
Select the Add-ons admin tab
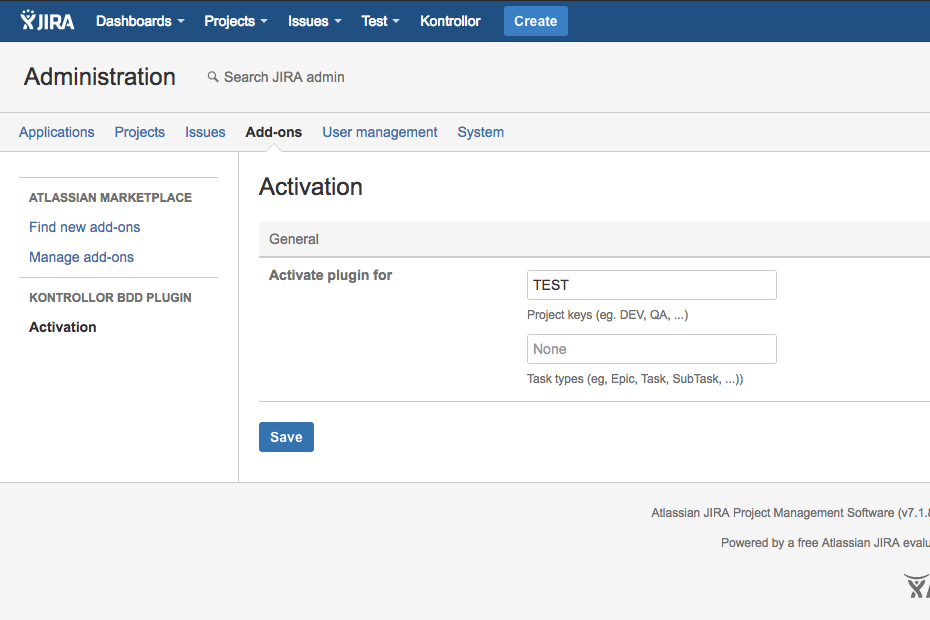tap(273, 132)
